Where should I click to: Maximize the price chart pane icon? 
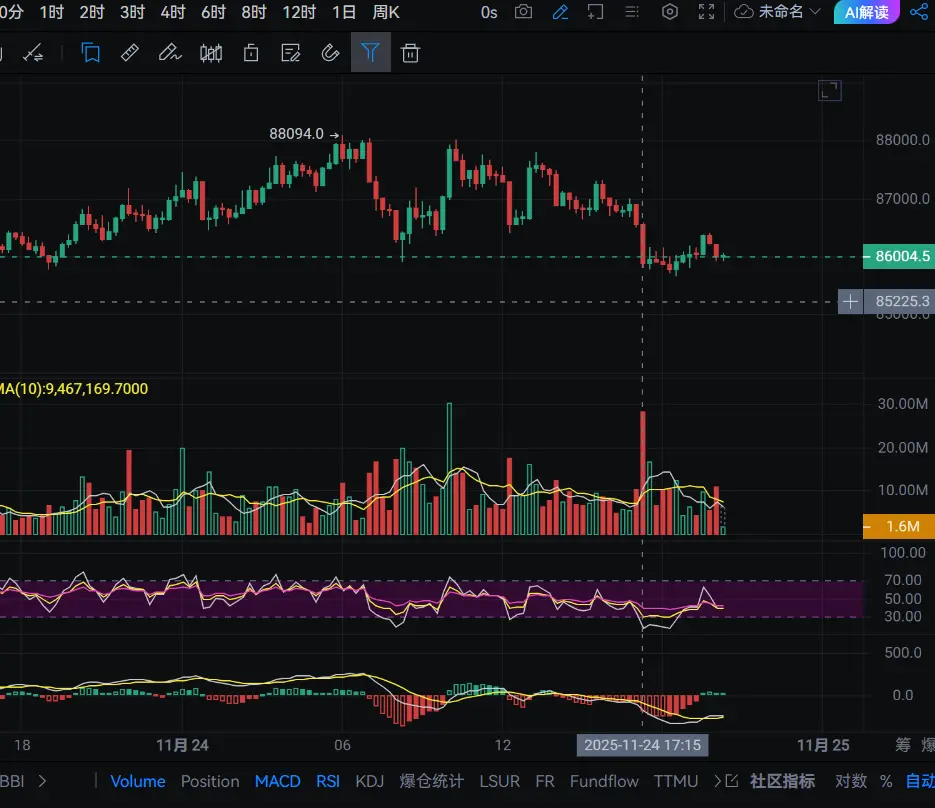[829, 91]
